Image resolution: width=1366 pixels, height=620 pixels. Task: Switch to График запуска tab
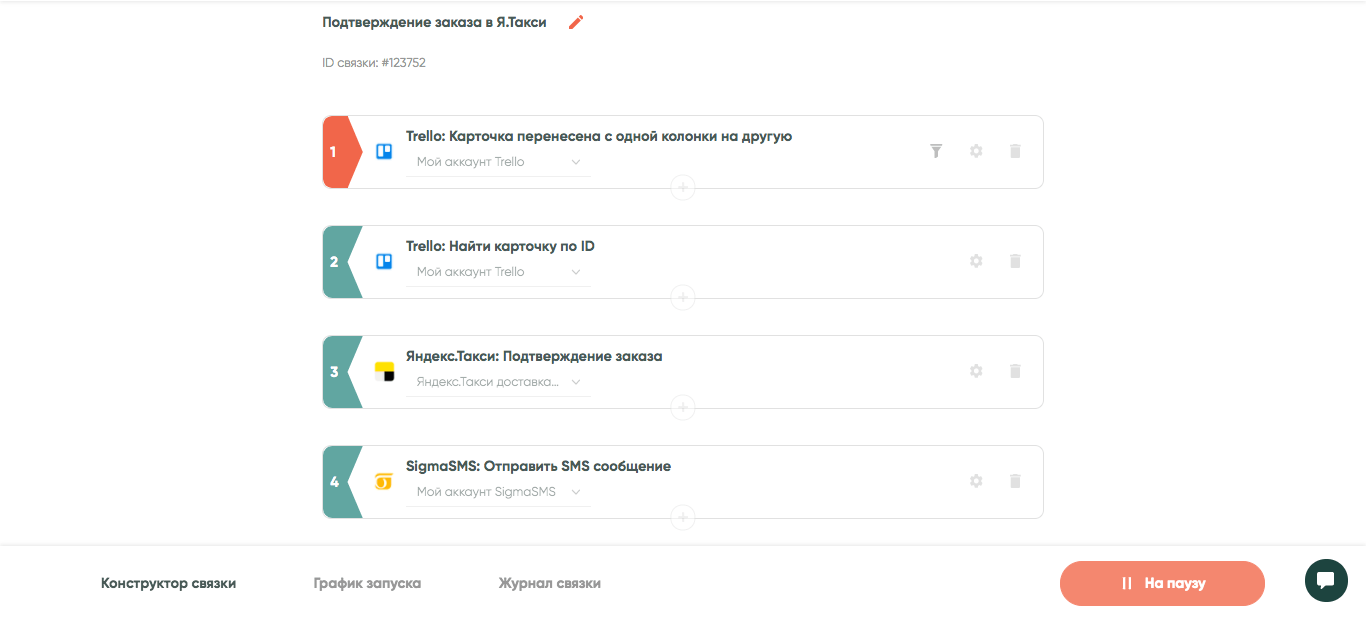point(367,583)
